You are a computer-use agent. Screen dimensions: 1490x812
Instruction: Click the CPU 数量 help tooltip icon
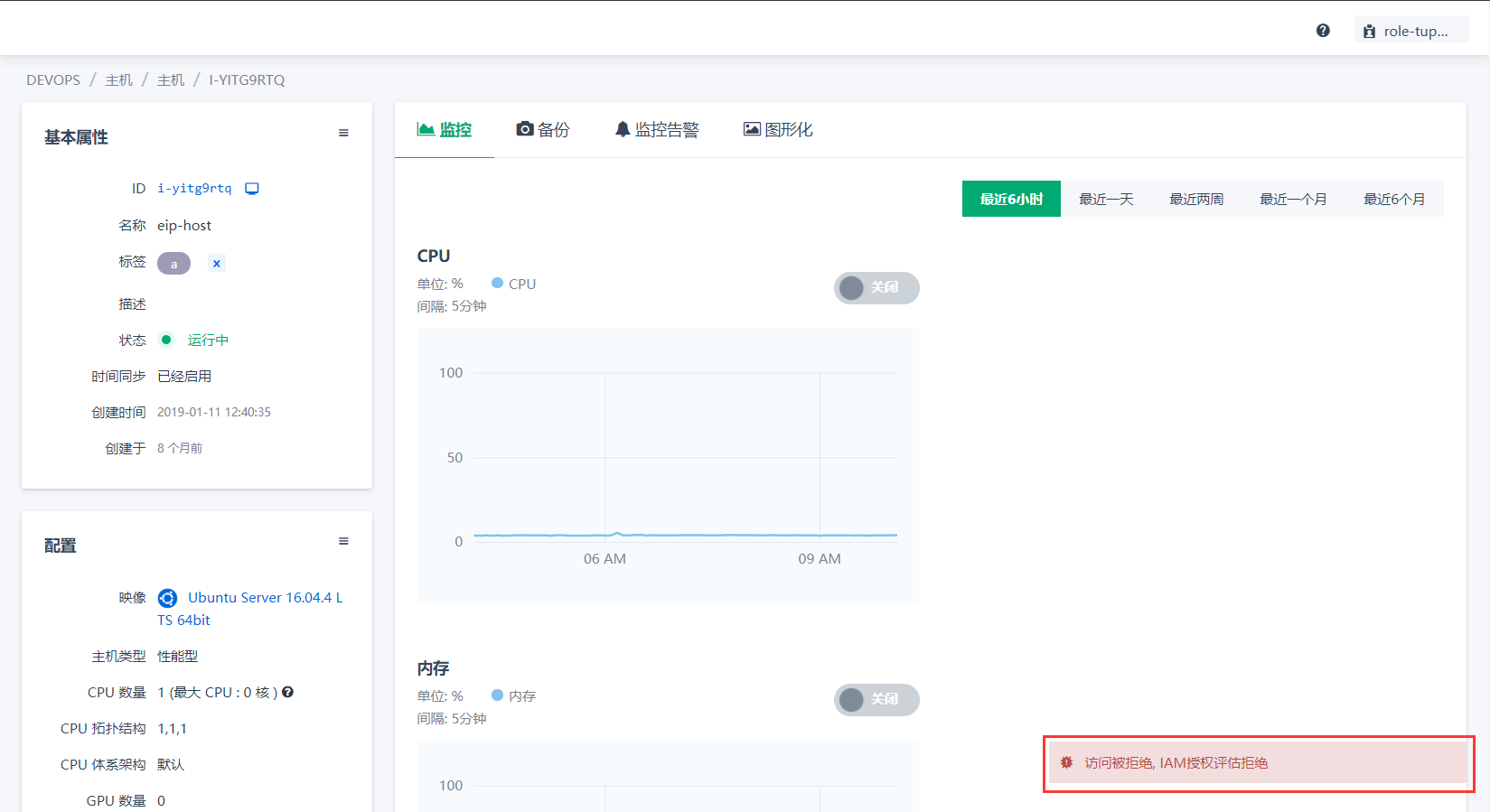coord(288,693)
